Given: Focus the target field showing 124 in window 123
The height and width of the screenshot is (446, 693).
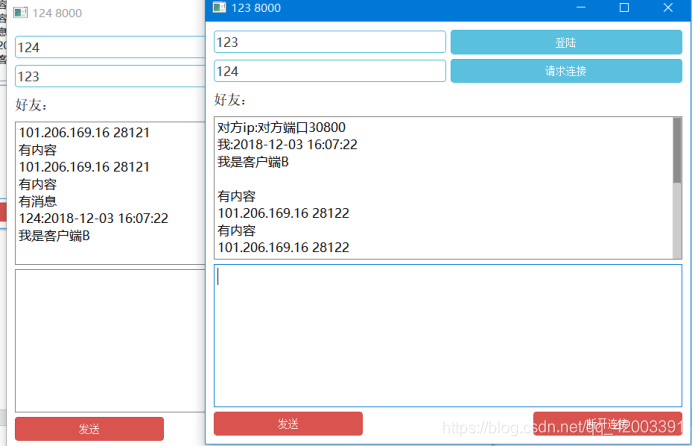Looking at the screenshot, I should point(330,71).
